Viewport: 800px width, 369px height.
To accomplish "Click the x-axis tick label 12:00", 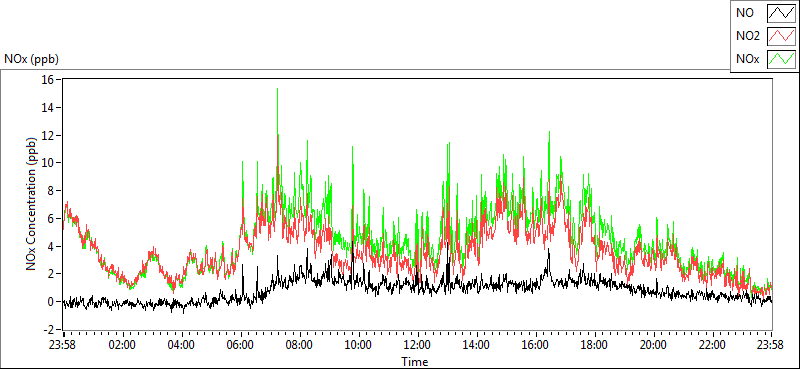I will [x=418, y=345].
